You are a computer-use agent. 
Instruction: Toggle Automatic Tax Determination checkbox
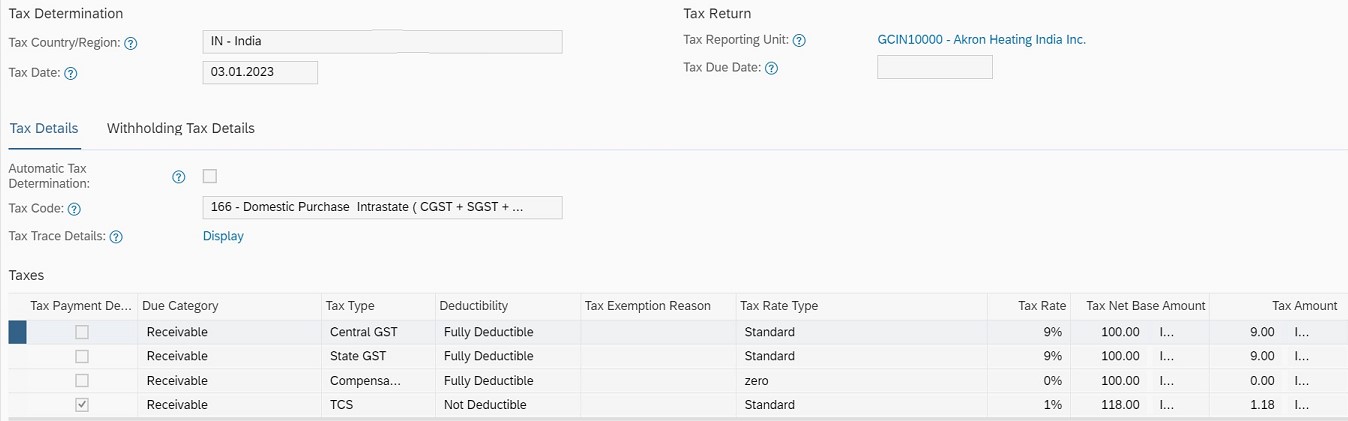coord(210,177)
